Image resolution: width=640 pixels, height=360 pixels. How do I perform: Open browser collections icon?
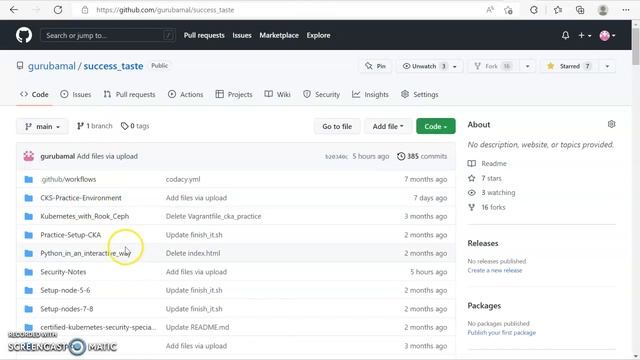(580, 10)
